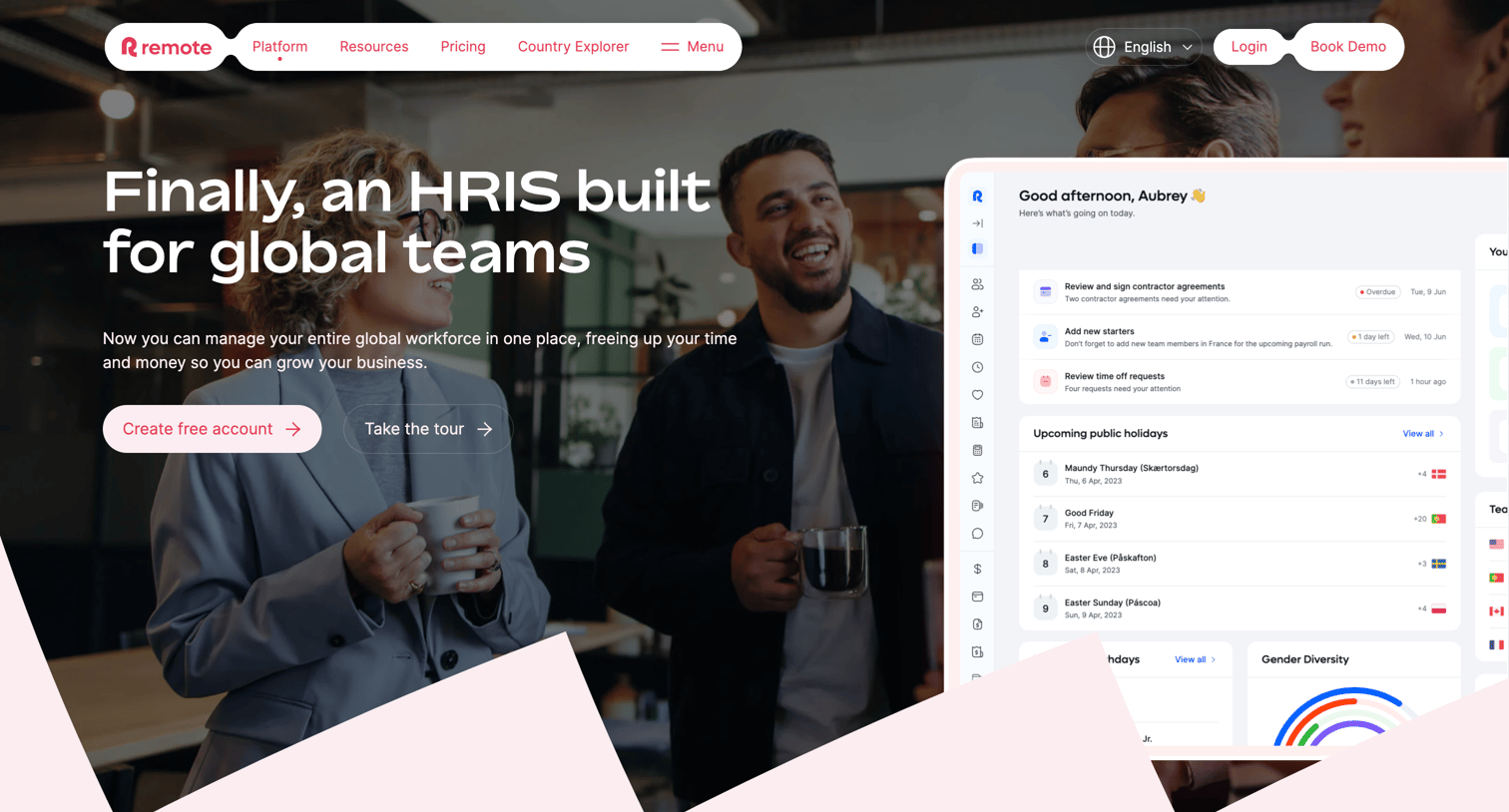
Task: Click the globe language icon
Action: 1104,47
